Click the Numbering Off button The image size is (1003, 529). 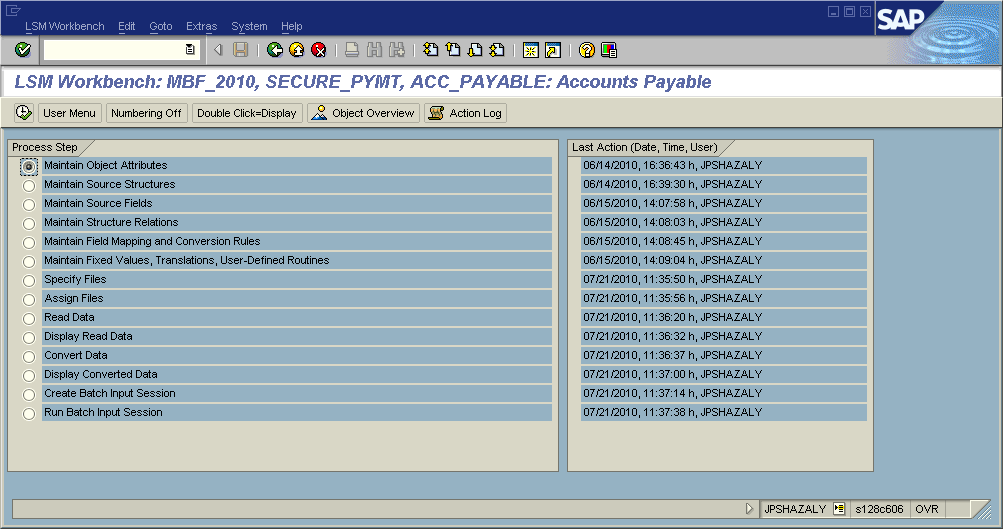coord(146,113)
